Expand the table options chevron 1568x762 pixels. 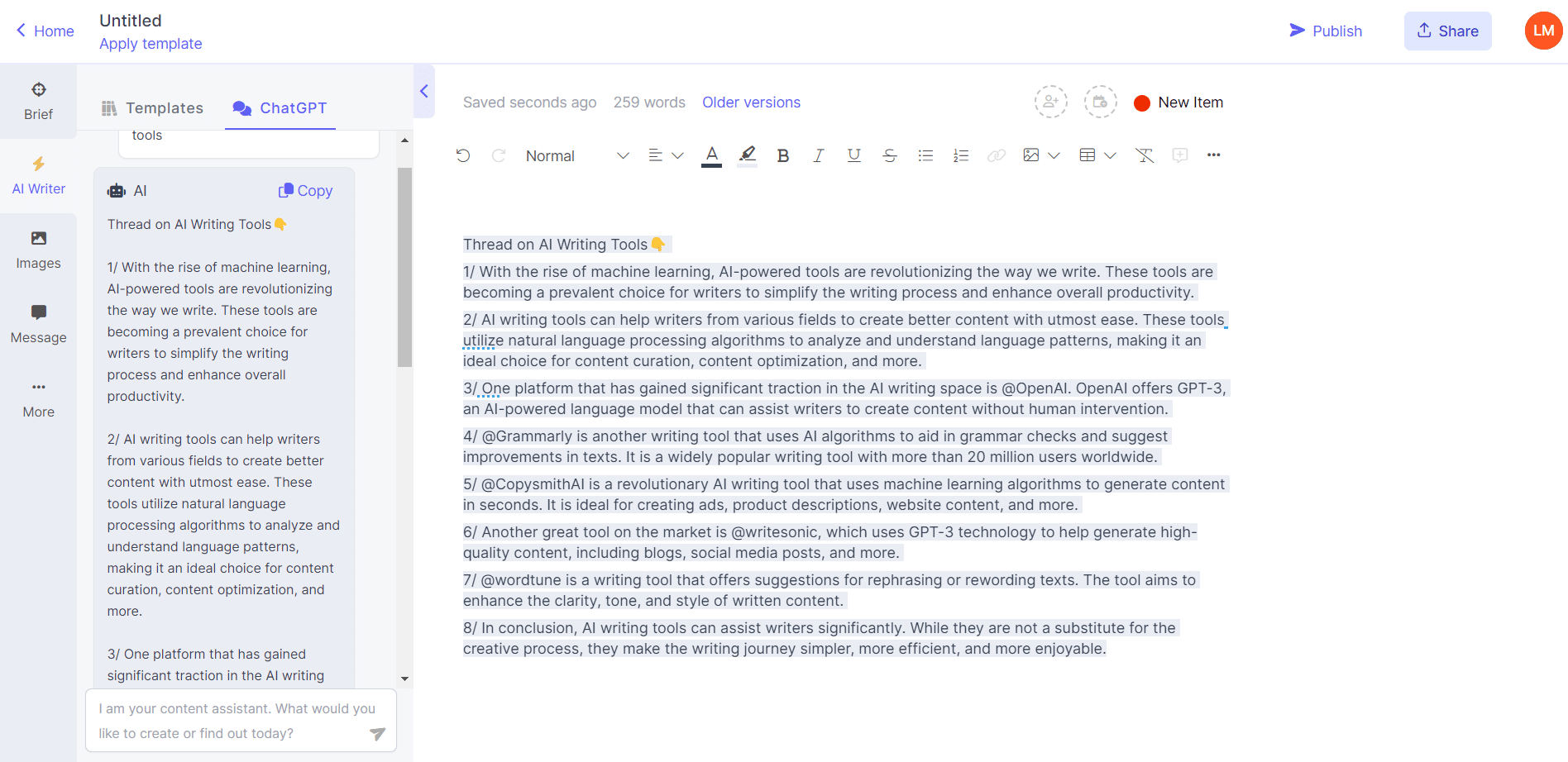[x=1110, y=155]
